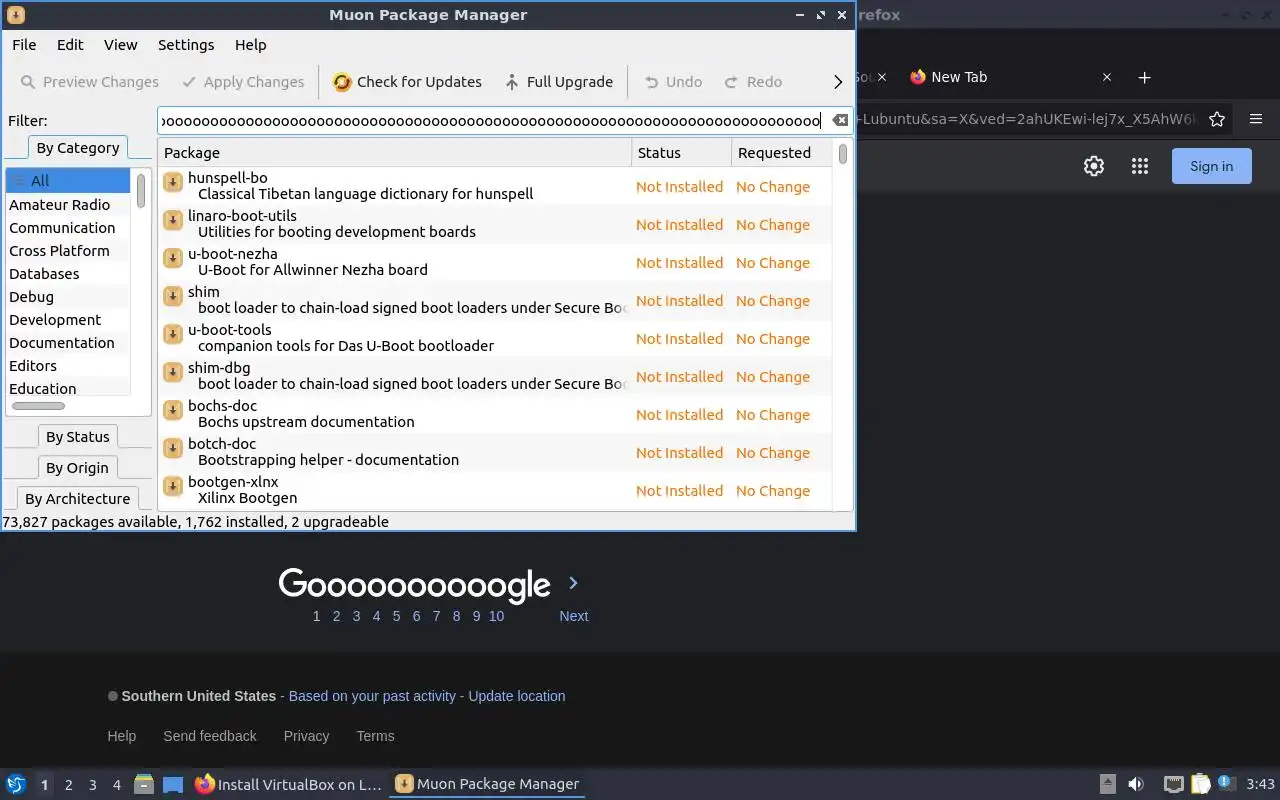Image resolution: width=1280 pixels, height=800 pixels.
Task: Sort by the Status column header
Action: [x=681, y=153]
